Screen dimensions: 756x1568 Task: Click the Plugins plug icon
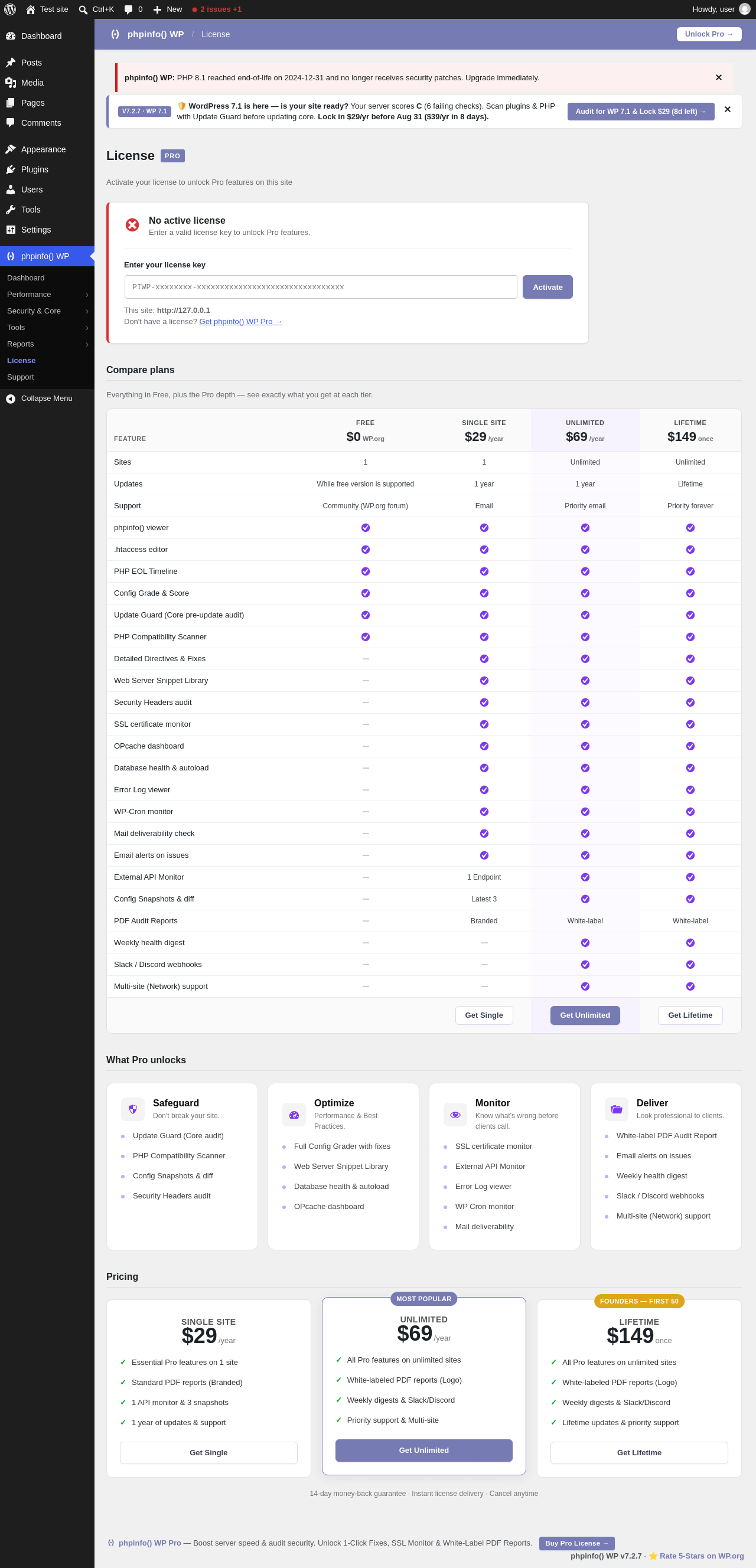tap(11, 169)
